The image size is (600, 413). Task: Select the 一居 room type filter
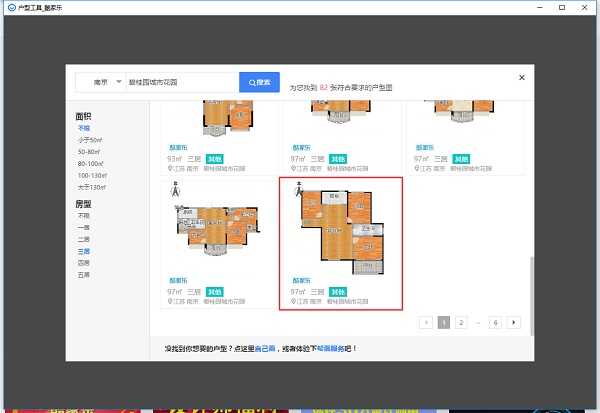pyautogui.click(x=84, y=227)
